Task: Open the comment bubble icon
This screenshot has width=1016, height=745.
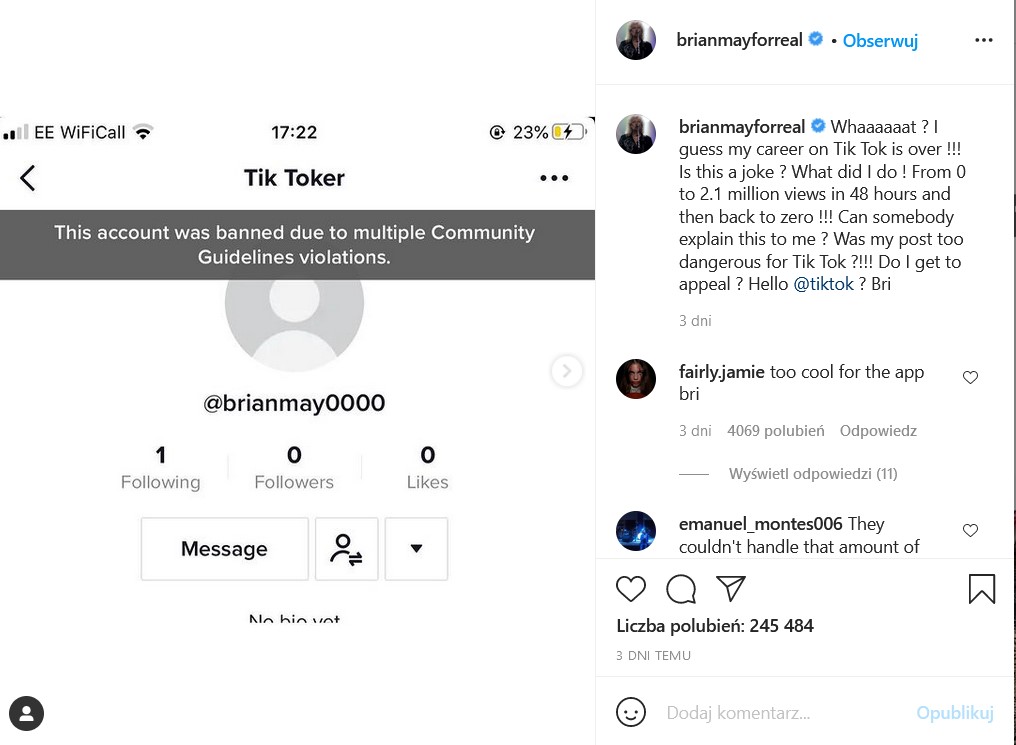Action: coord(681,589)
